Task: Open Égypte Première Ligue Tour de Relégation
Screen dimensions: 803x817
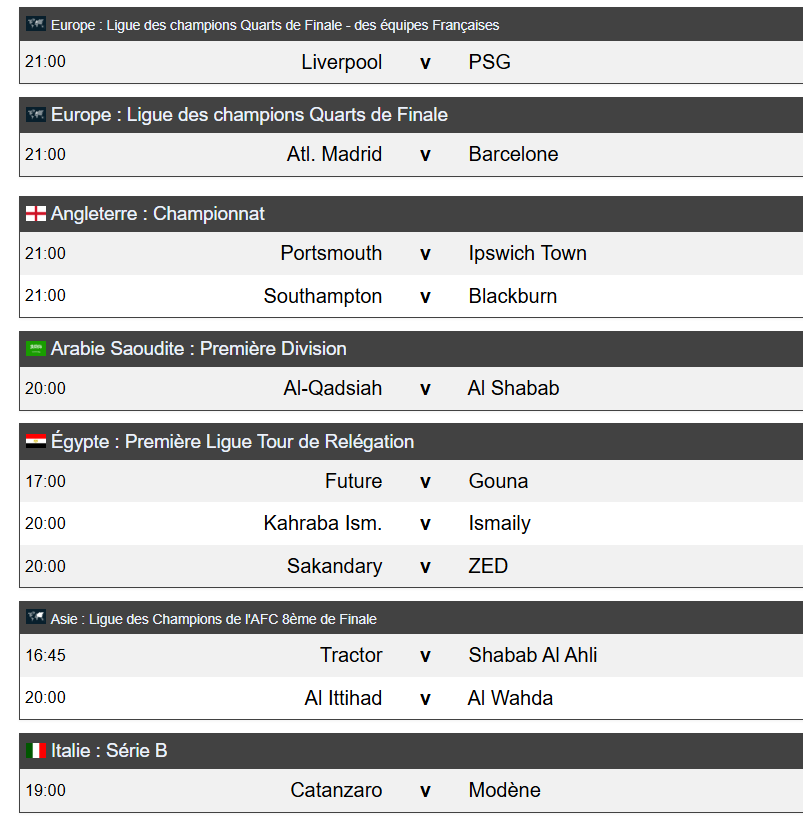Action: click(x=232, y=441)
